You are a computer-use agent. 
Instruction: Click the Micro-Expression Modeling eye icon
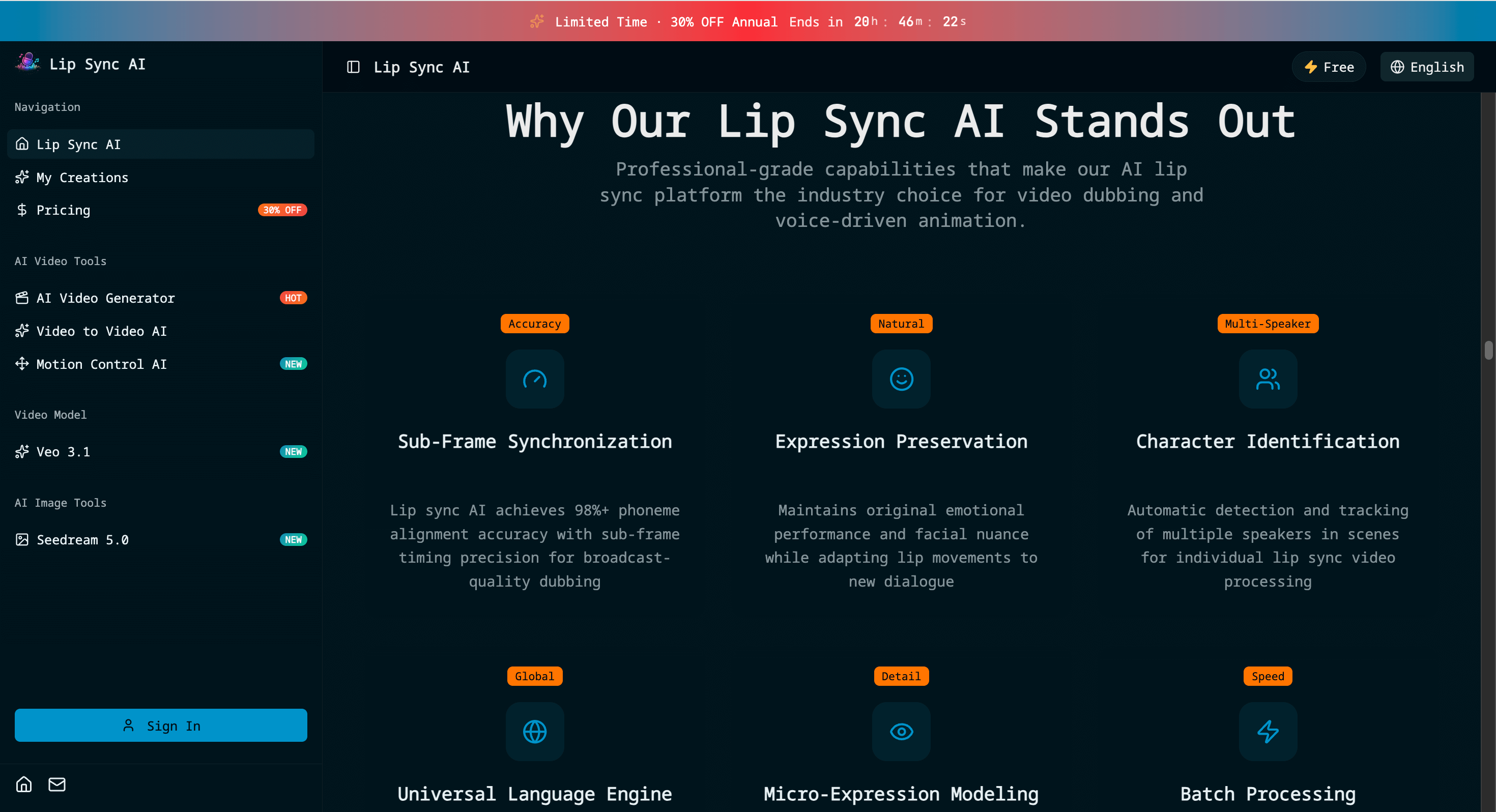pos(901,732)
